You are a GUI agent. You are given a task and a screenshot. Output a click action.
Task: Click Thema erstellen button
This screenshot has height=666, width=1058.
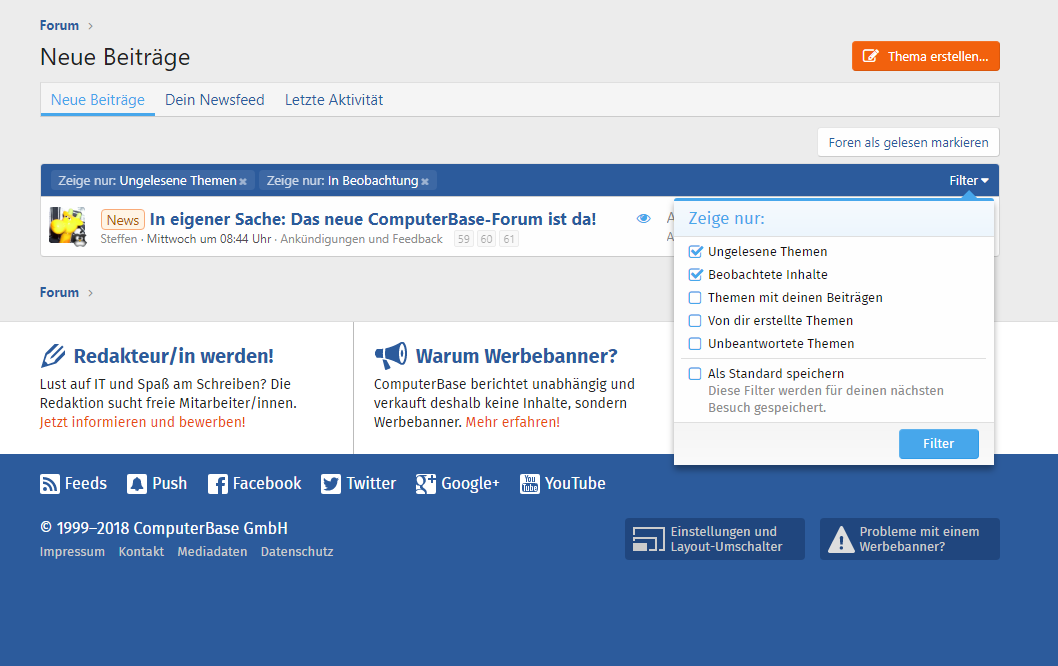pos(926,56)
